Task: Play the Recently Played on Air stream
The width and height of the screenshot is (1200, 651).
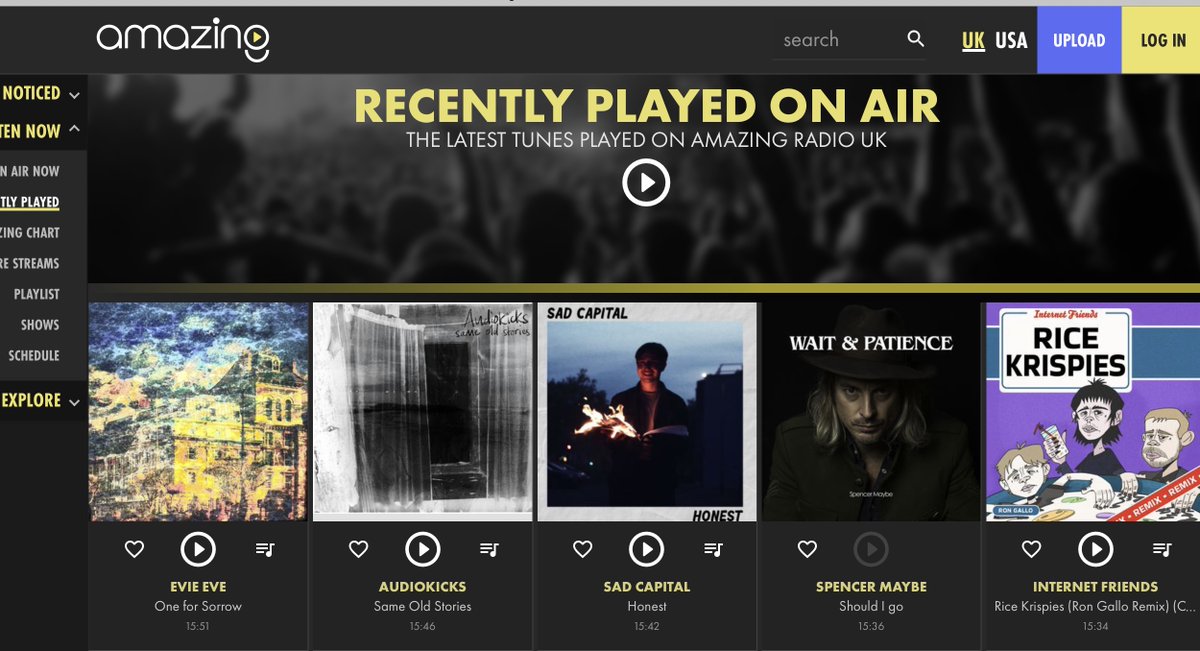Action: 646,183
